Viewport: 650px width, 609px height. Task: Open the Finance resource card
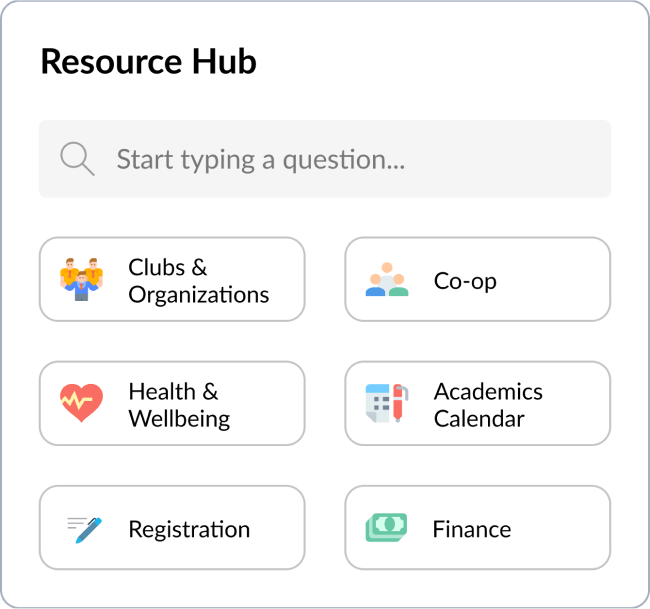click(x=477, y=527)
